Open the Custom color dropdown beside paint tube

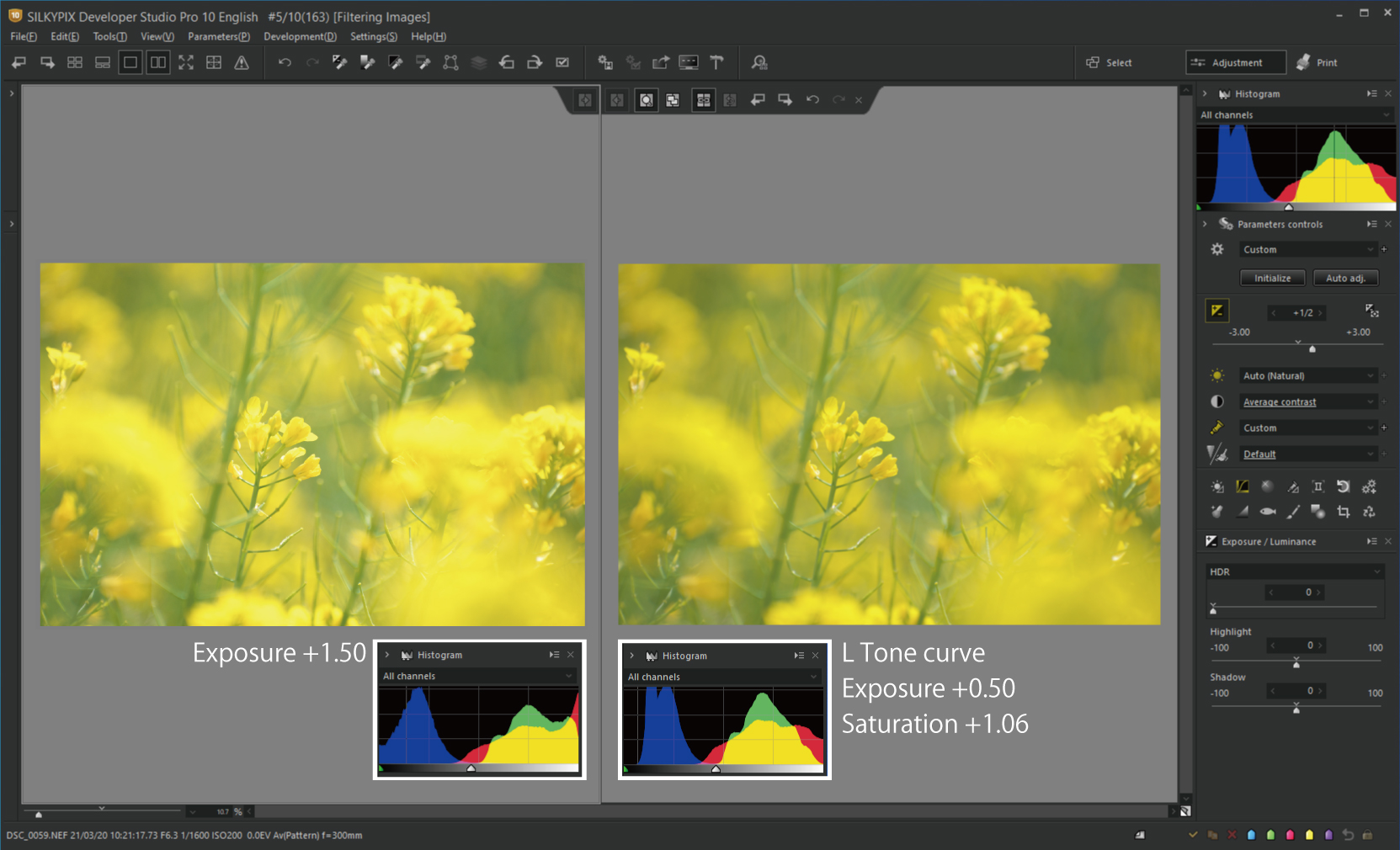pos(1308,428)
